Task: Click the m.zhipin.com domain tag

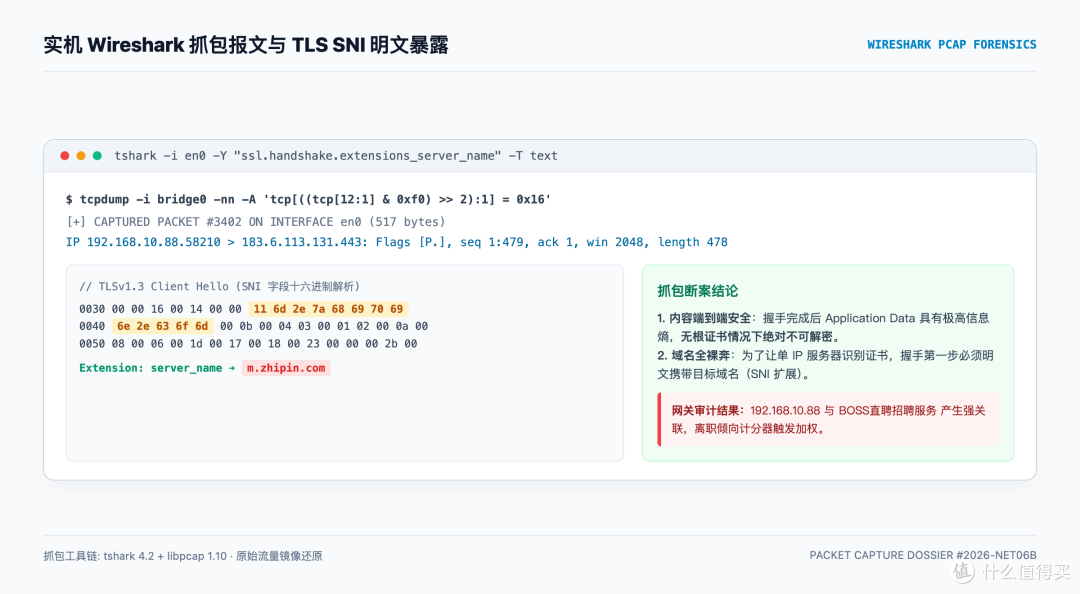Action: tap(286, 368)
